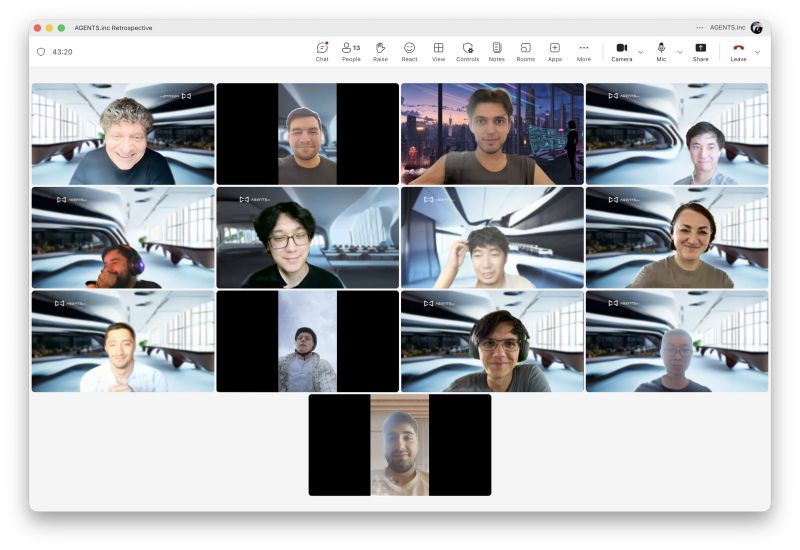Open meeting Controls
800x550 pixels.
467,52
